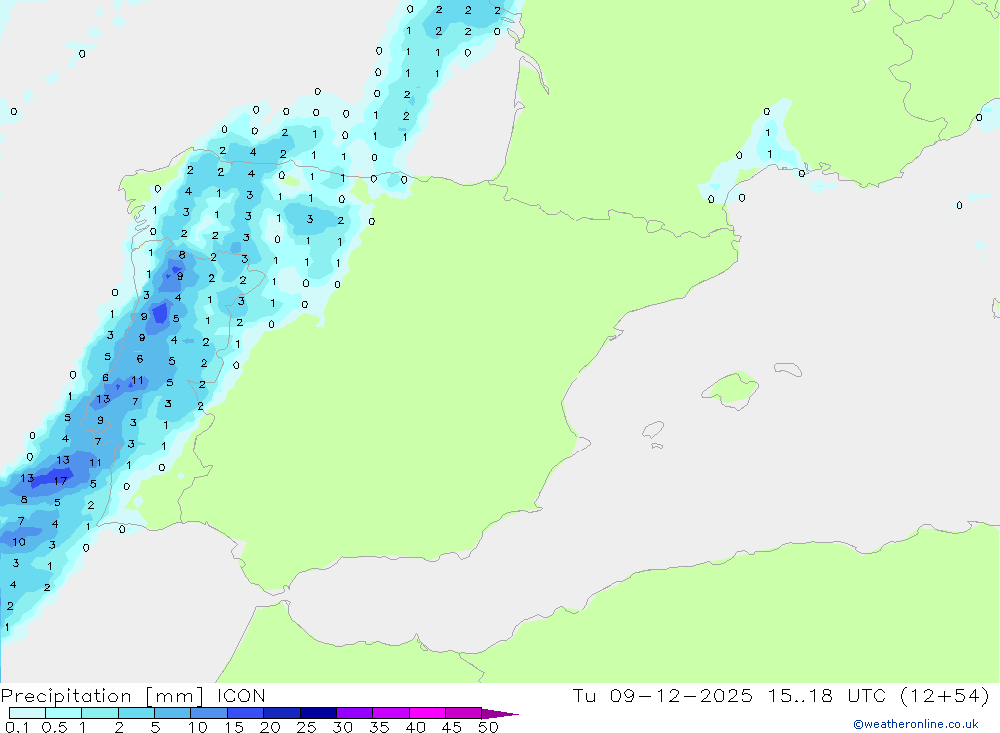
Task: Select the 10–15 mm legend color box
Action: tap(209, 713)
